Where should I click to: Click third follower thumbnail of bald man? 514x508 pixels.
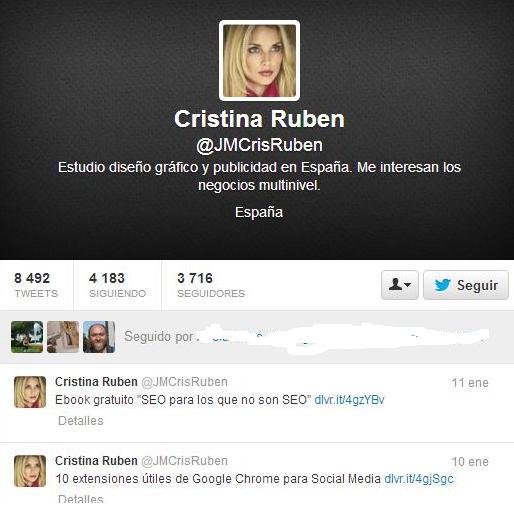tap(99, 337)
